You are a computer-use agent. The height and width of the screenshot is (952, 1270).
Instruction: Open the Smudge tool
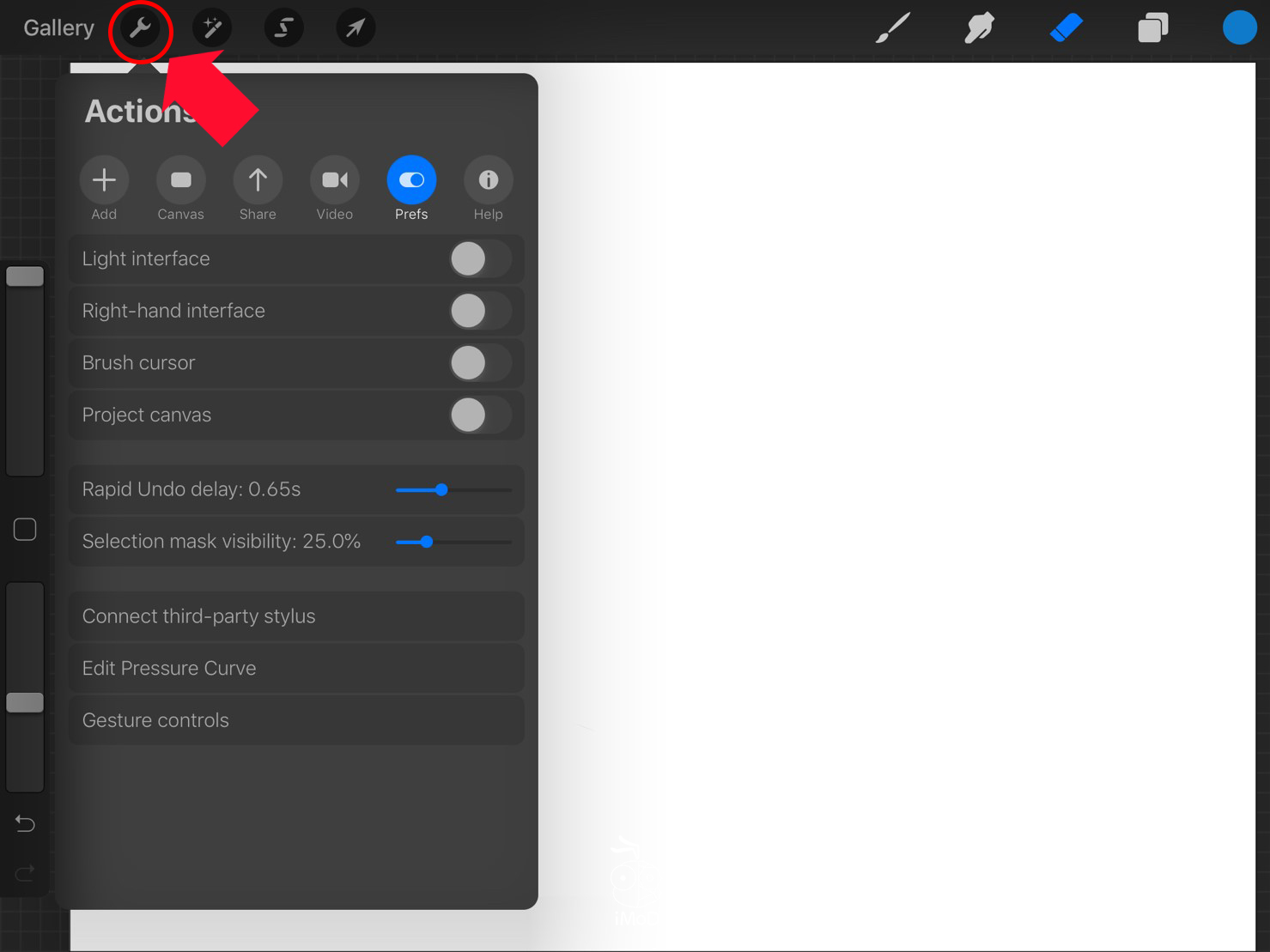point(978,27)
